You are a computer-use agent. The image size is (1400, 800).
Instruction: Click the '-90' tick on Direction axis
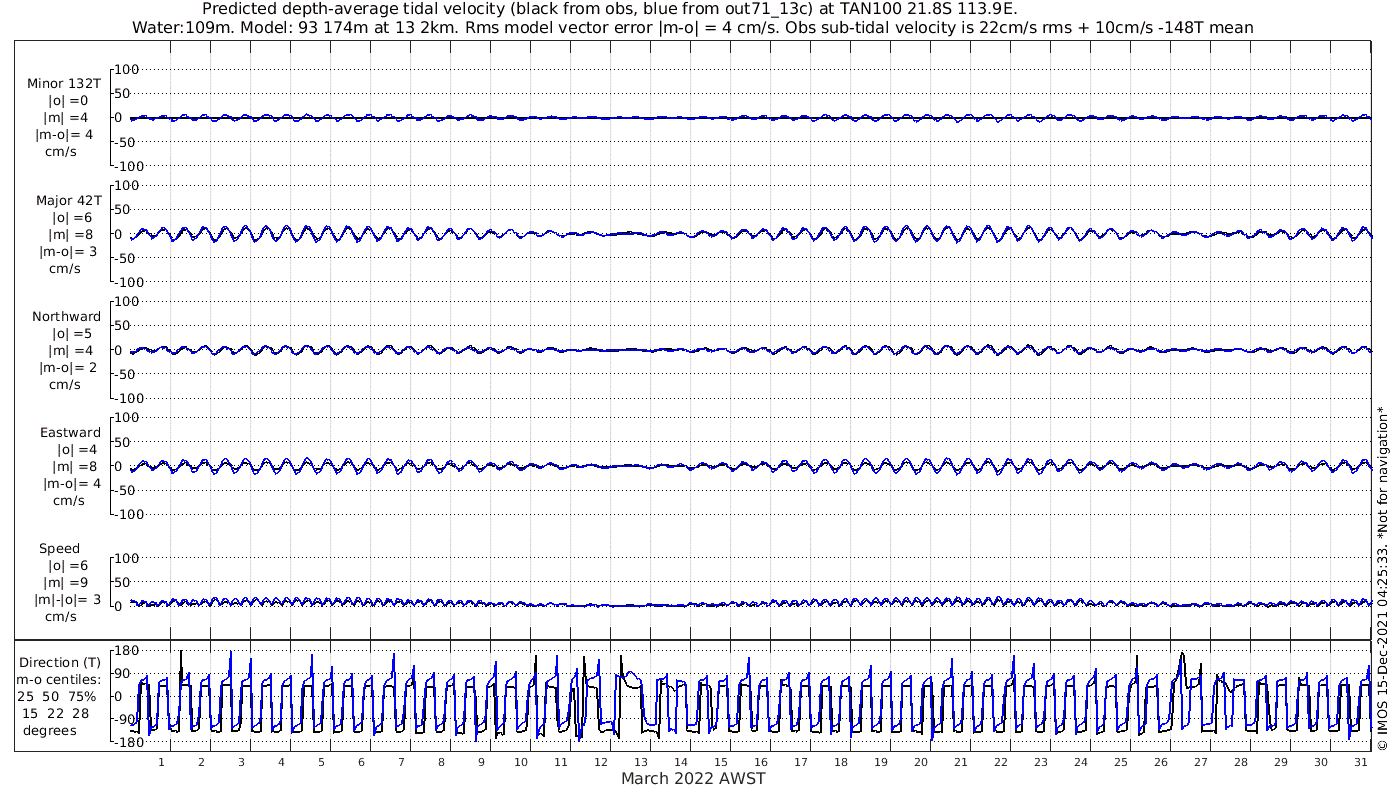(x=124, y=719)
